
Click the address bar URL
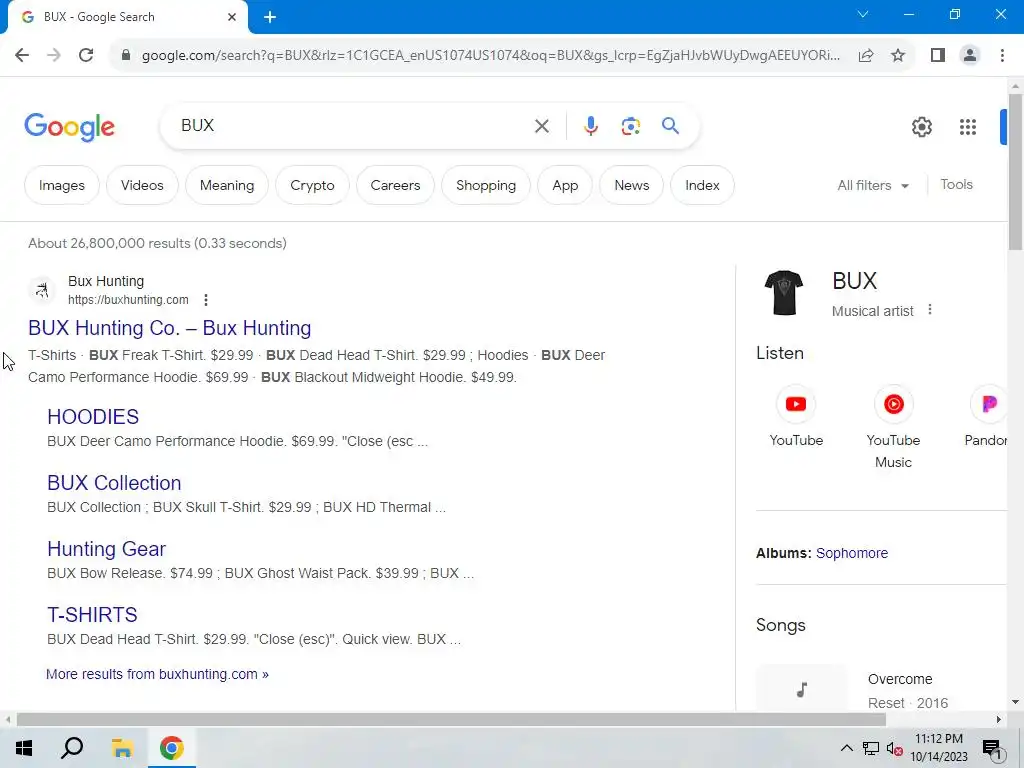pos(491,56)
